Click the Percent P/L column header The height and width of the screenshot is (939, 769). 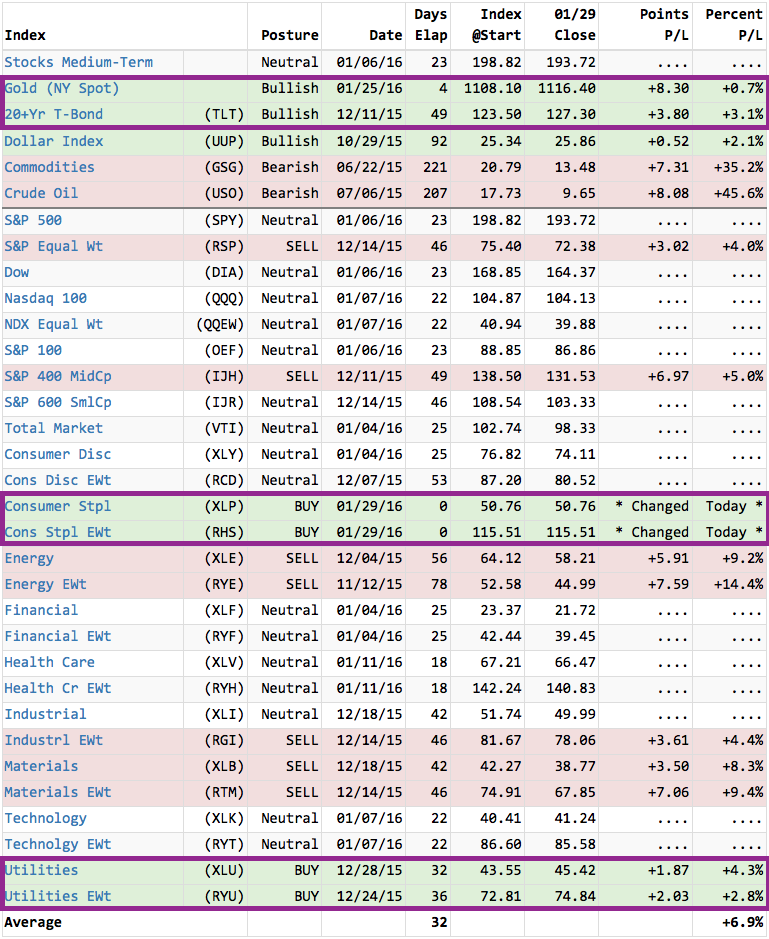734,25
